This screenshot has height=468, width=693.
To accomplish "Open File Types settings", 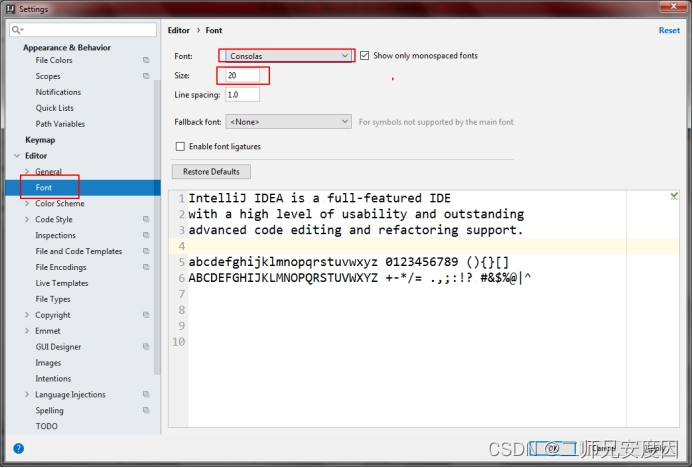I will (53, 299).
